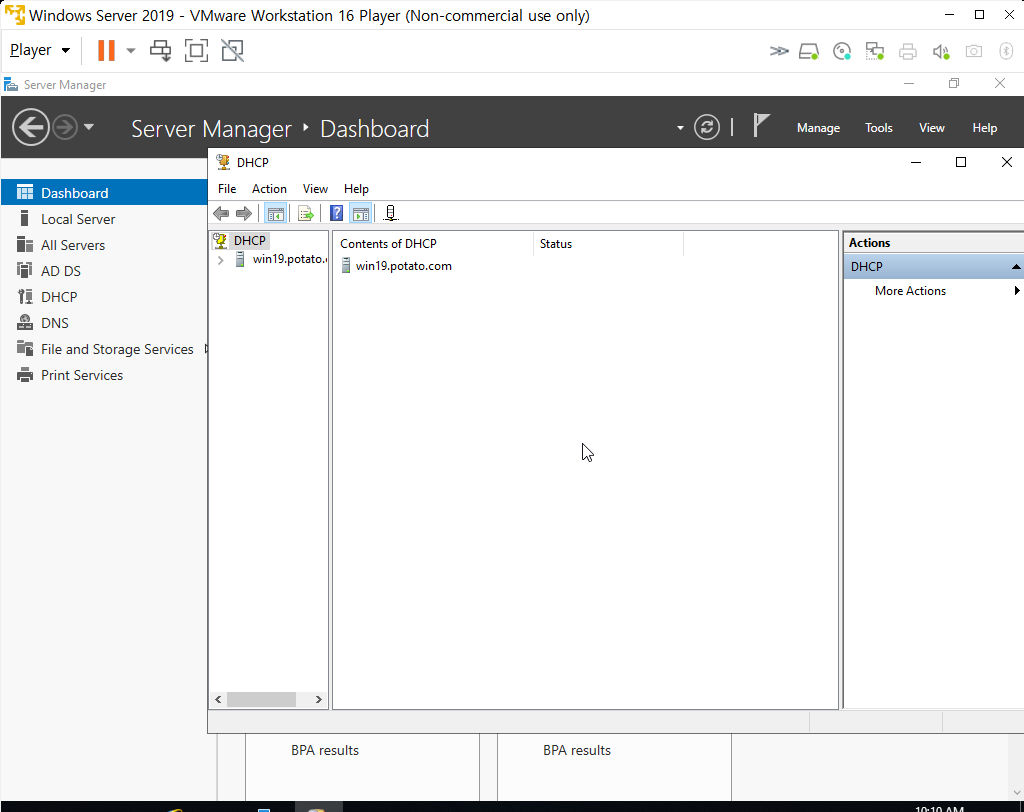
Task: Click VMware Bluetooth device icon
Action: click(x=1006, y=51)
